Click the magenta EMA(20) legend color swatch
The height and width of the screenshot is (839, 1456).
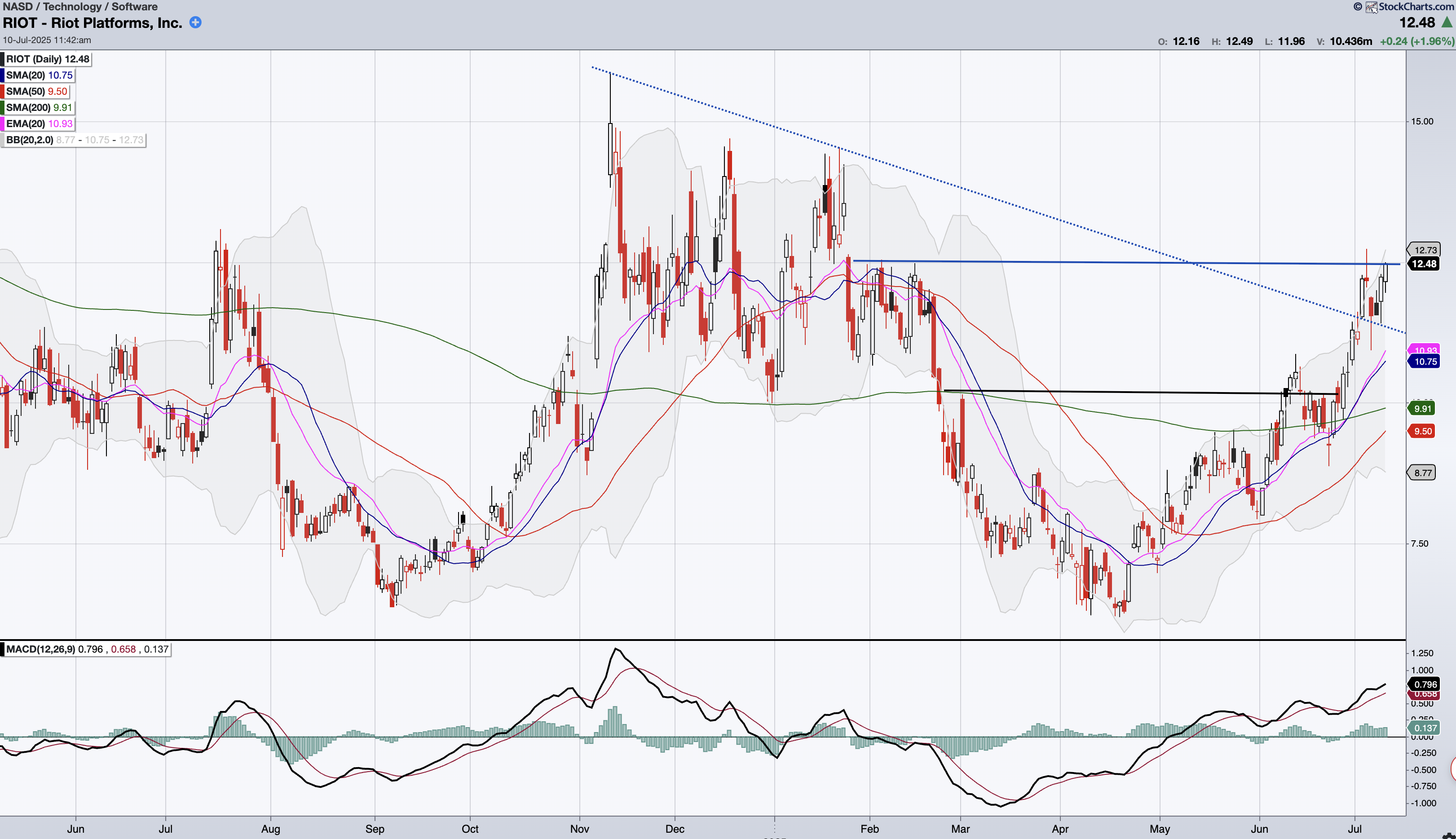click(2, 124)
